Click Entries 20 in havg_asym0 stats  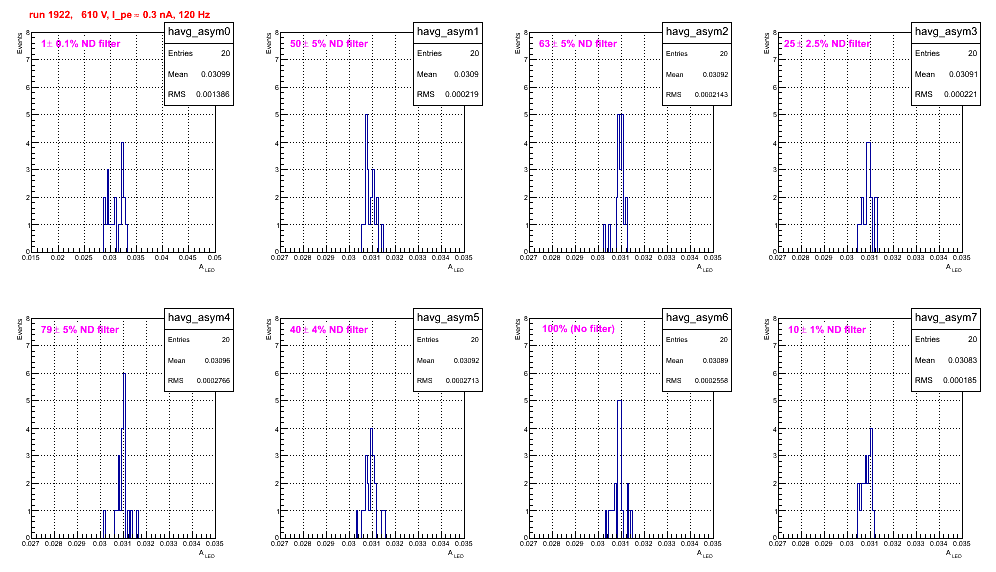click(199, 54)
